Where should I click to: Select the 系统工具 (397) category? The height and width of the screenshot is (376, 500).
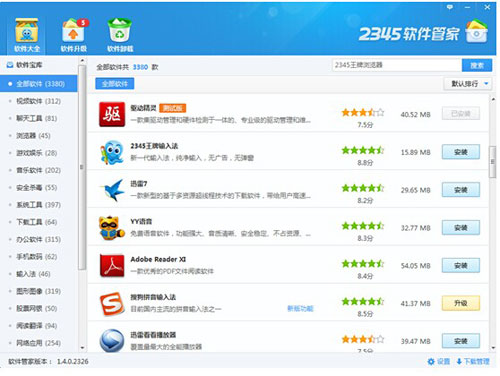tap(38, 205)
